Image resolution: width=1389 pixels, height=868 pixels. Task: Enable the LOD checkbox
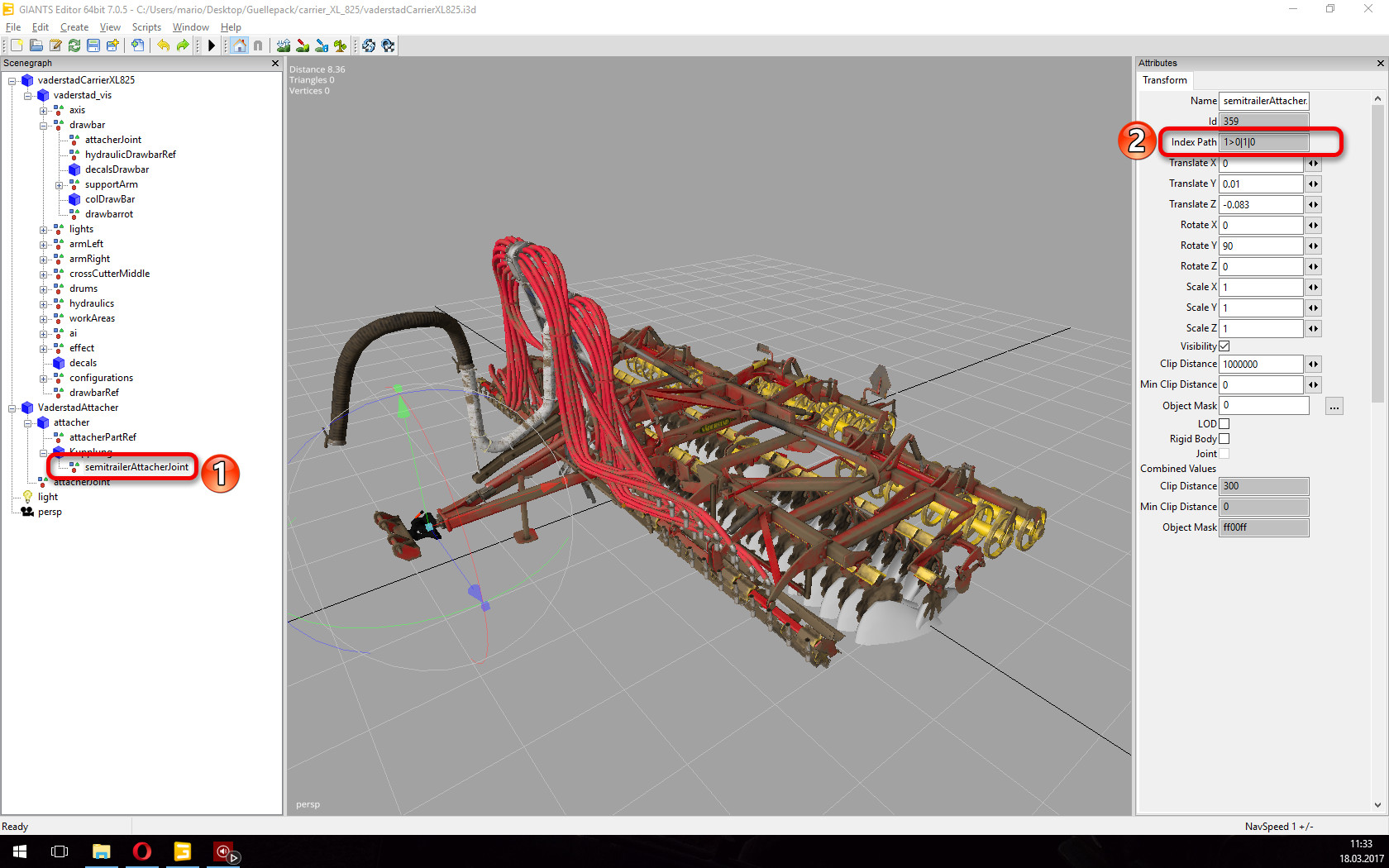(1224, 424)
